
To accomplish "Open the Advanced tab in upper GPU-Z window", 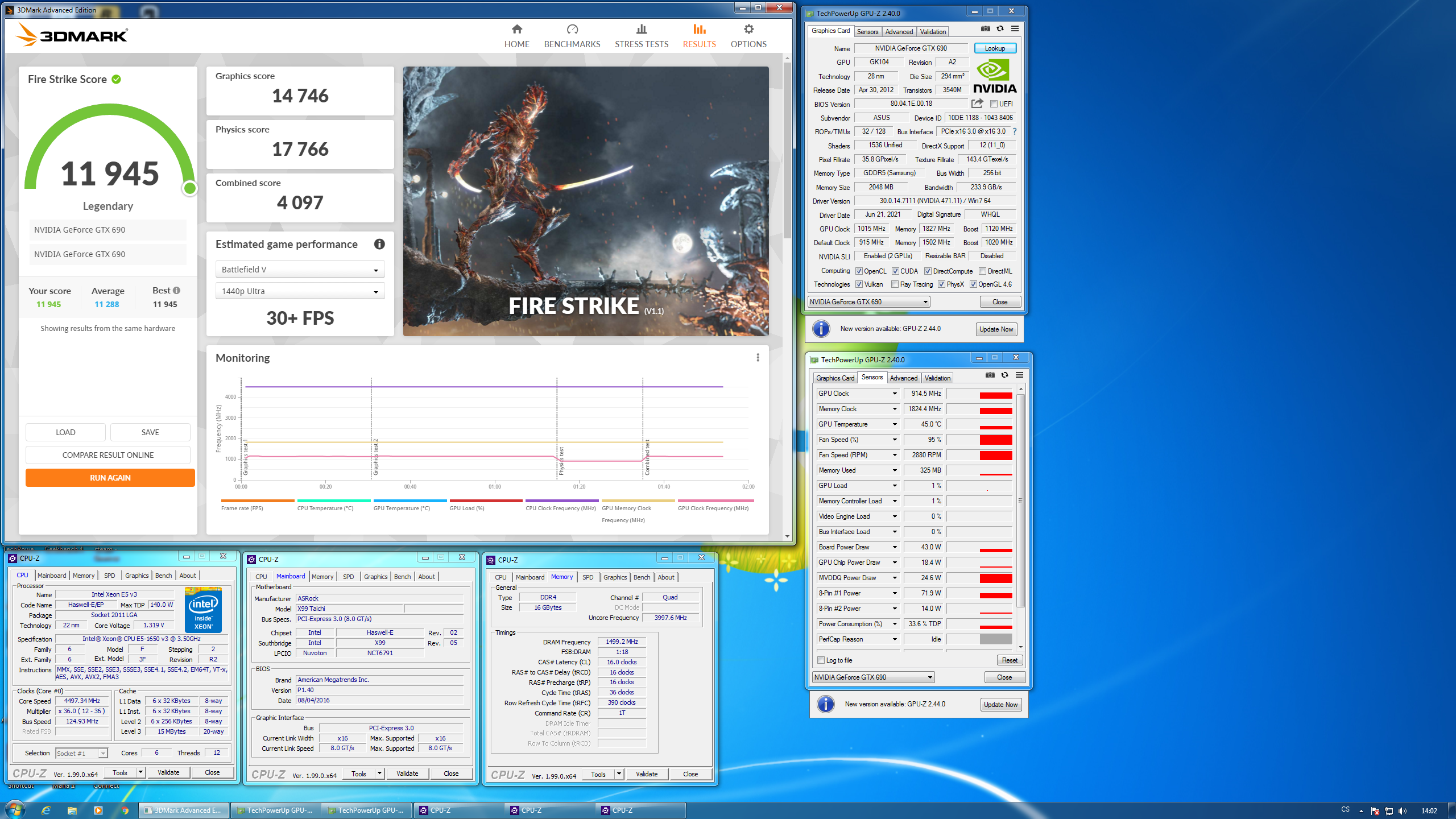I will coord(899,32).
